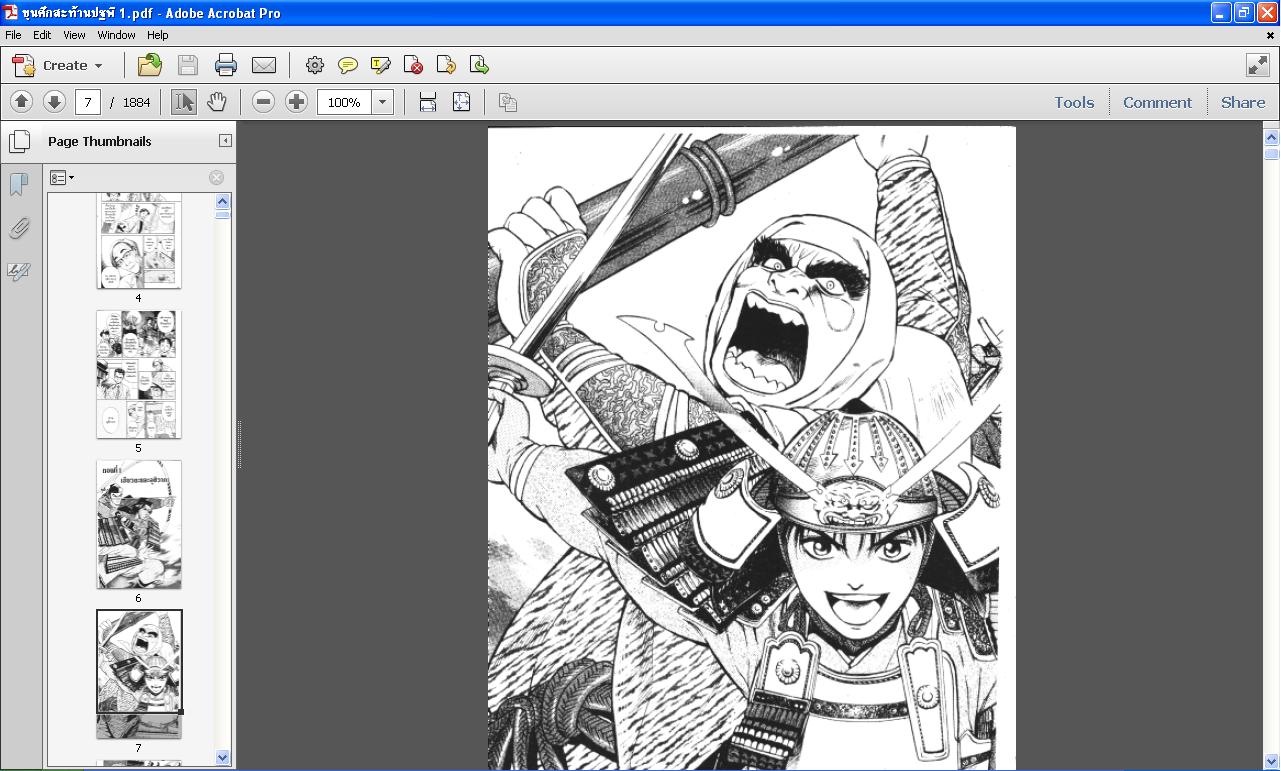The width and height of the screenshot is (1281, 771).
Task: Open the gear customize quick tools icon
Action: click(x=315, y=65)
